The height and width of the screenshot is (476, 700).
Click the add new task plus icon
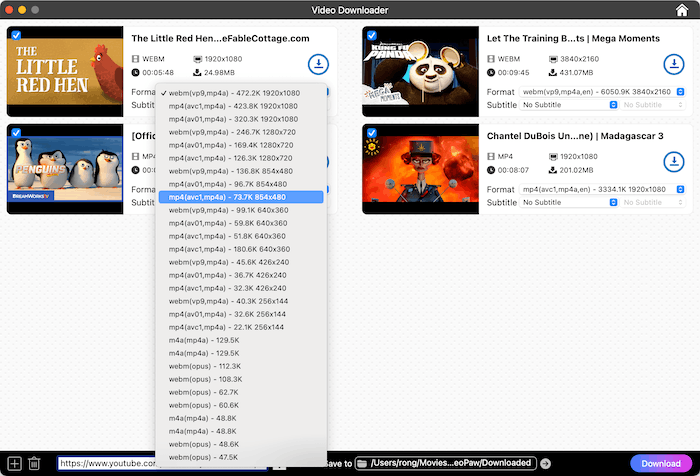pyautogui.click(x=14, y=463)
